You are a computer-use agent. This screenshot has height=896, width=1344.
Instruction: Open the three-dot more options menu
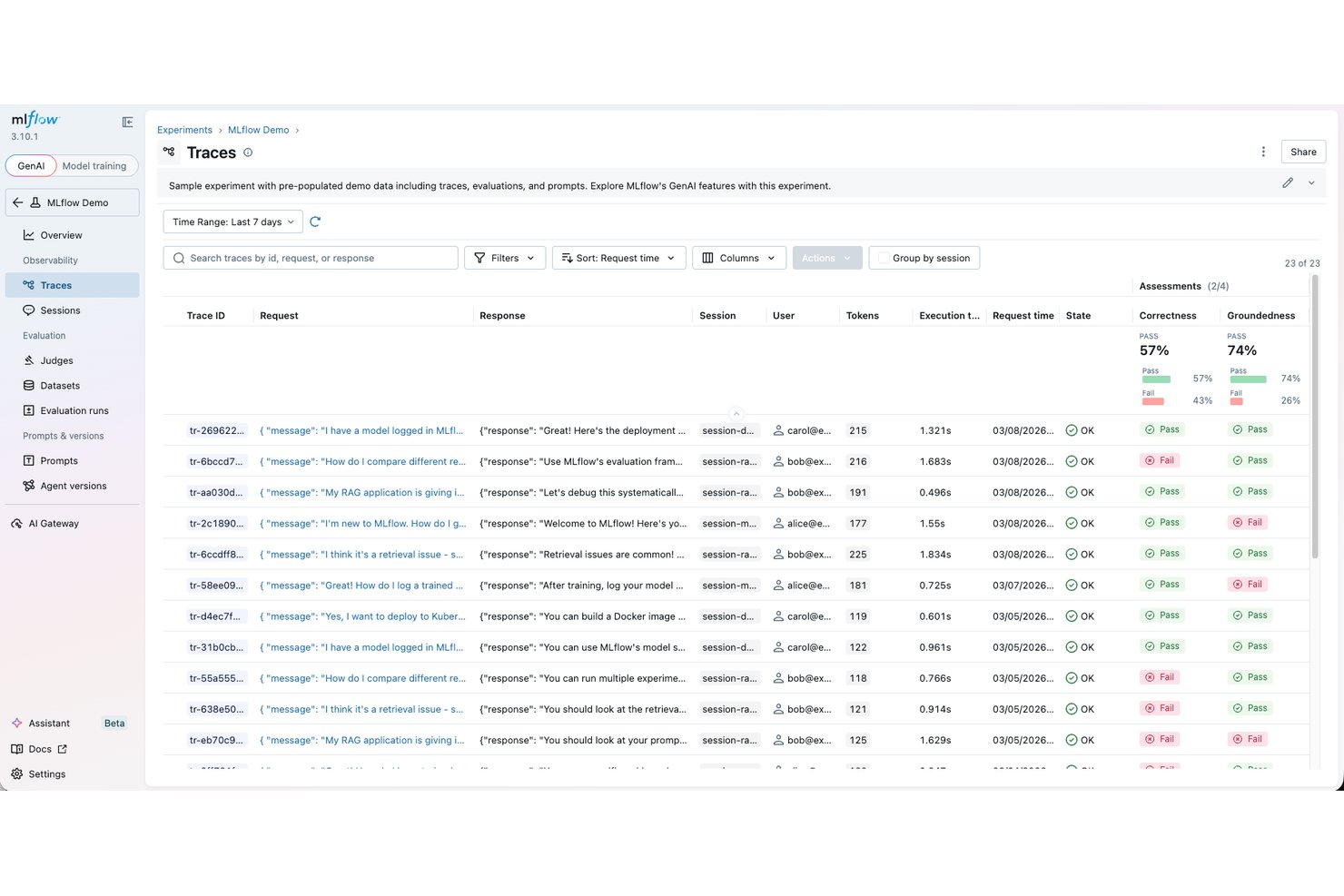pos(1263,152)
